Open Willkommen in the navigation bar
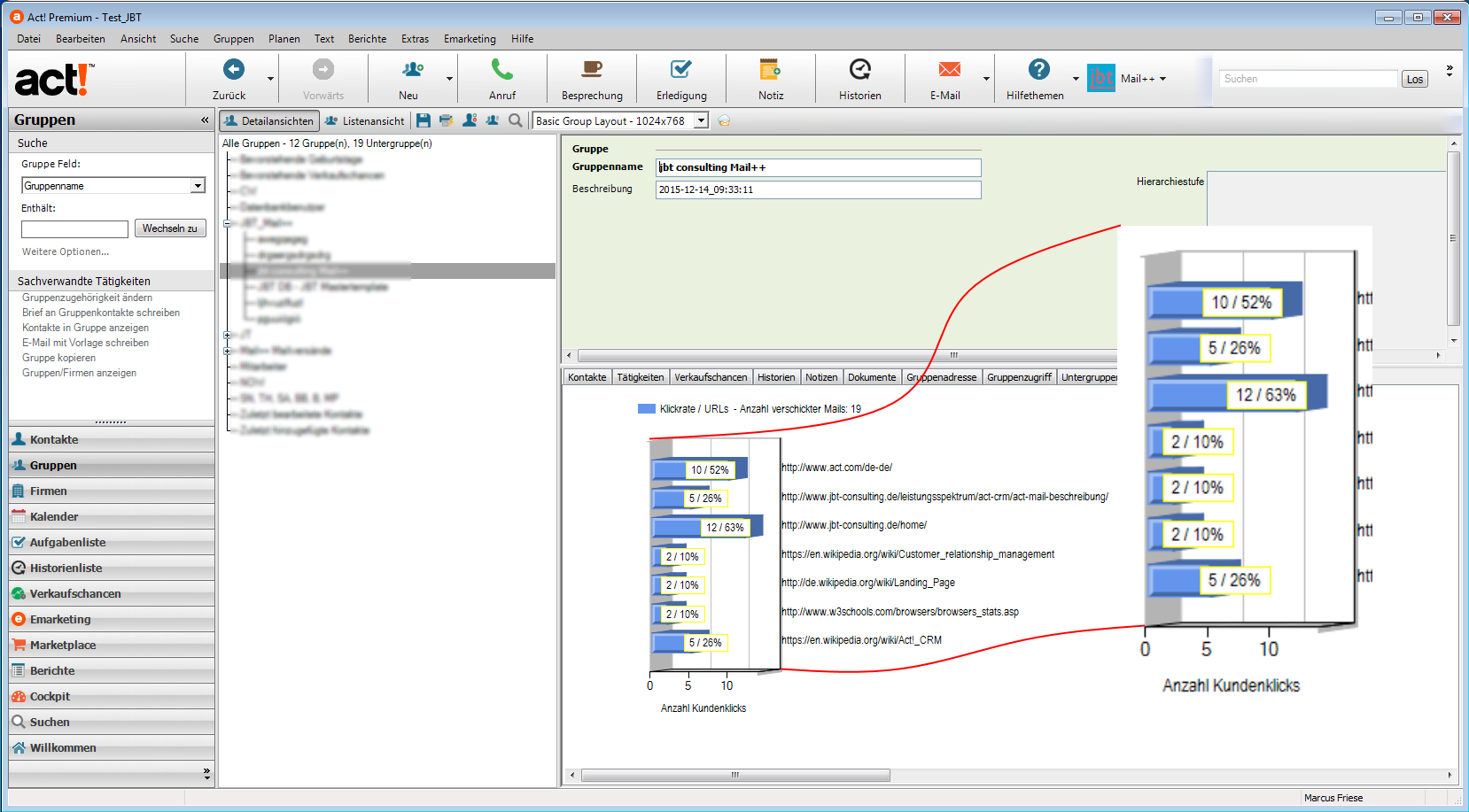The image size is (1469, 812). click(x=112, y=747)
